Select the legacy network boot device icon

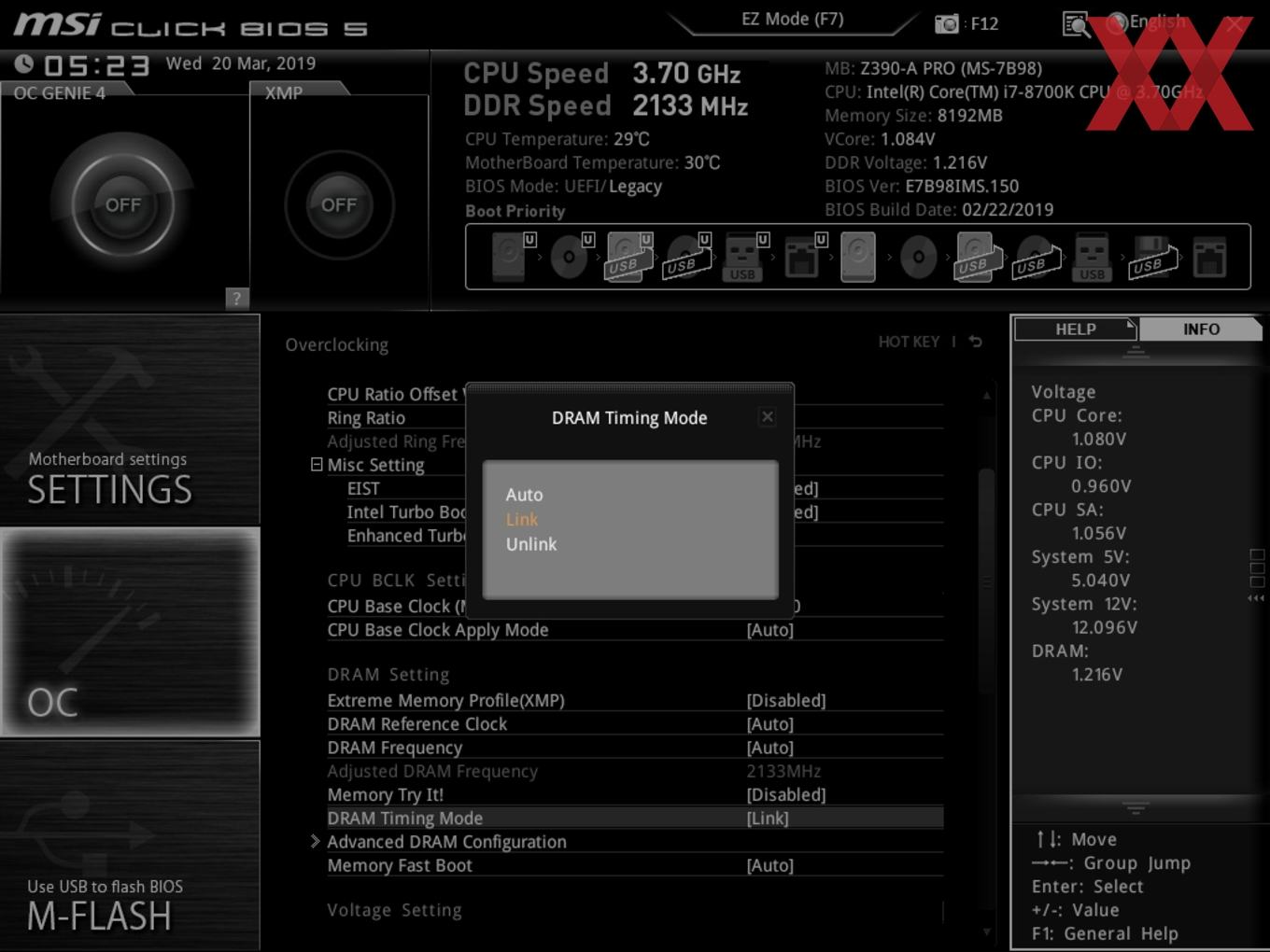click(x=1209, y=257)
